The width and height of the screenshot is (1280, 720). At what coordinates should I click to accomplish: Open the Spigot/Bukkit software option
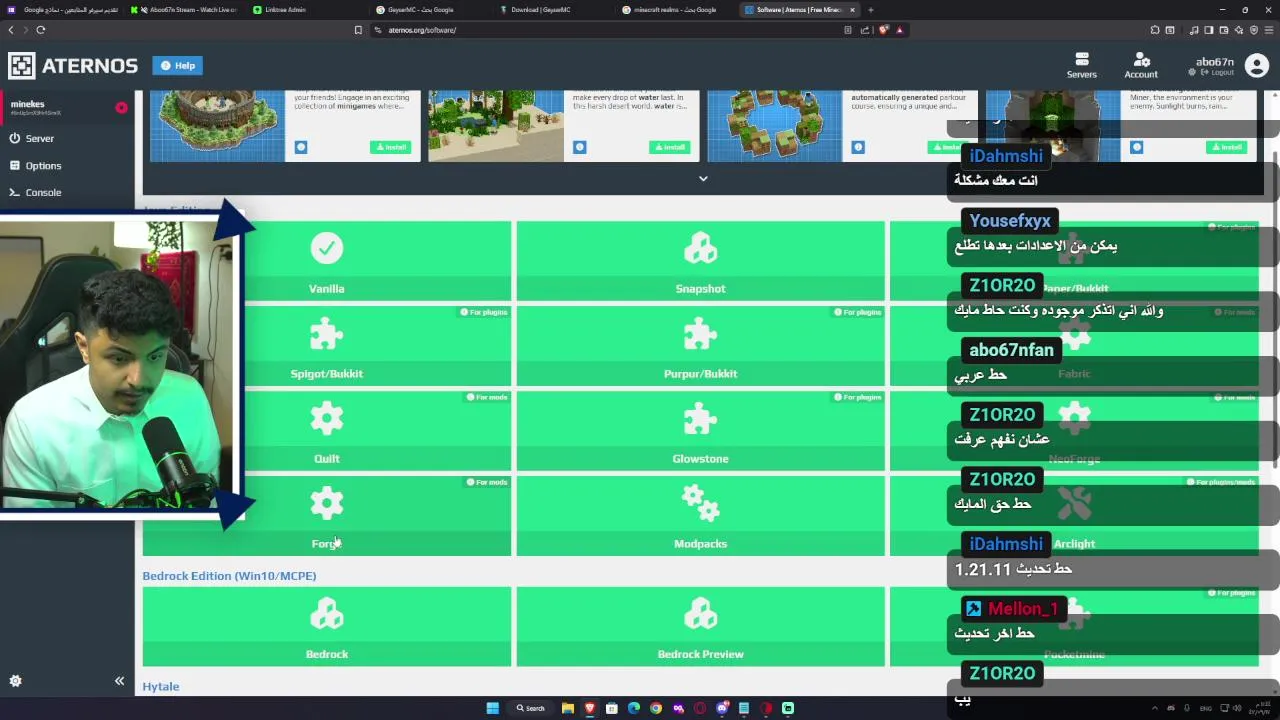pyautogui.click(x=327, y=345)
